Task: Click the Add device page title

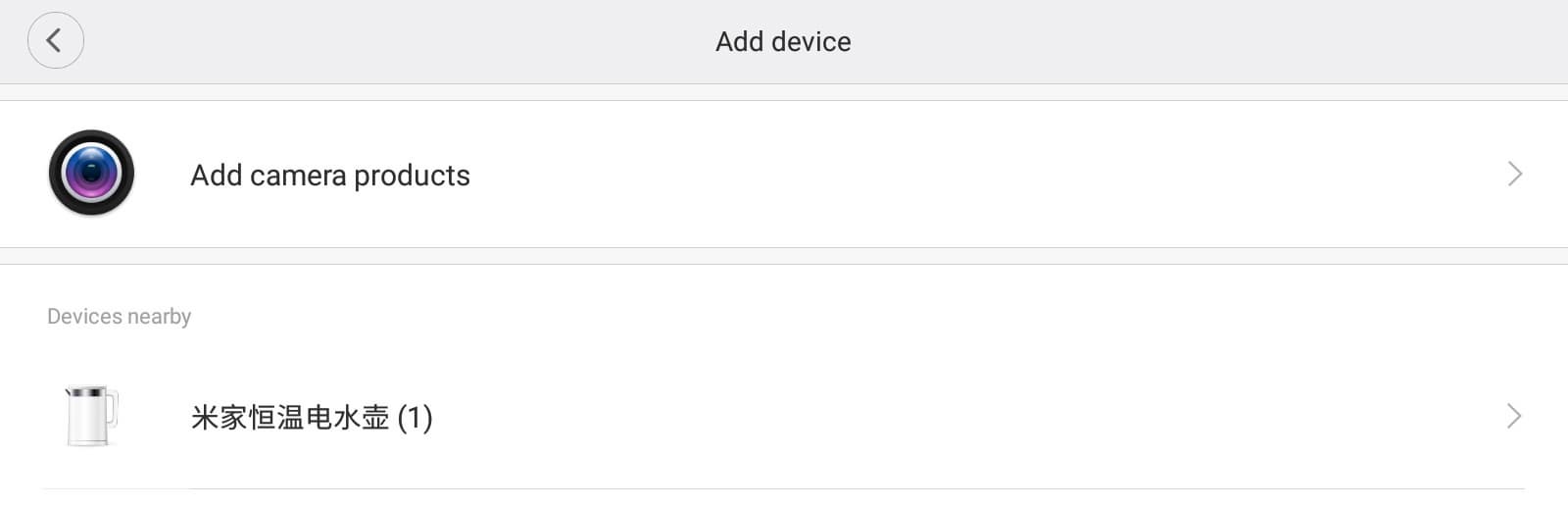Action: click(783, 41)
